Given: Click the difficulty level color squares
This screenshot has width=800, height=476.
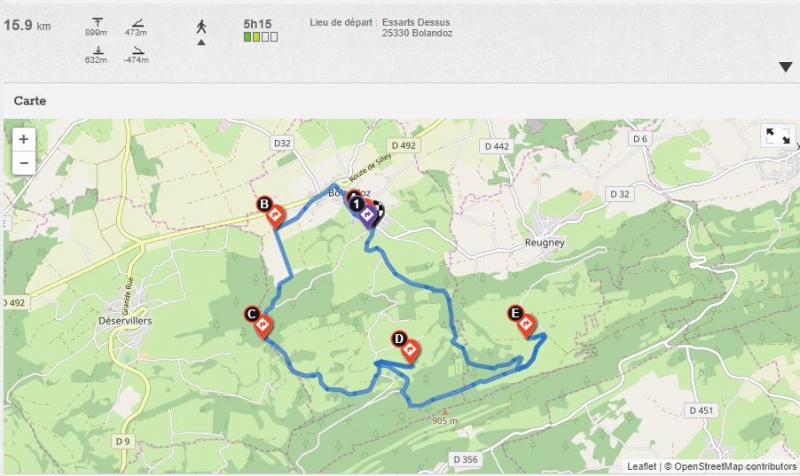Looking at the screenshot, I should coord(261,37).
